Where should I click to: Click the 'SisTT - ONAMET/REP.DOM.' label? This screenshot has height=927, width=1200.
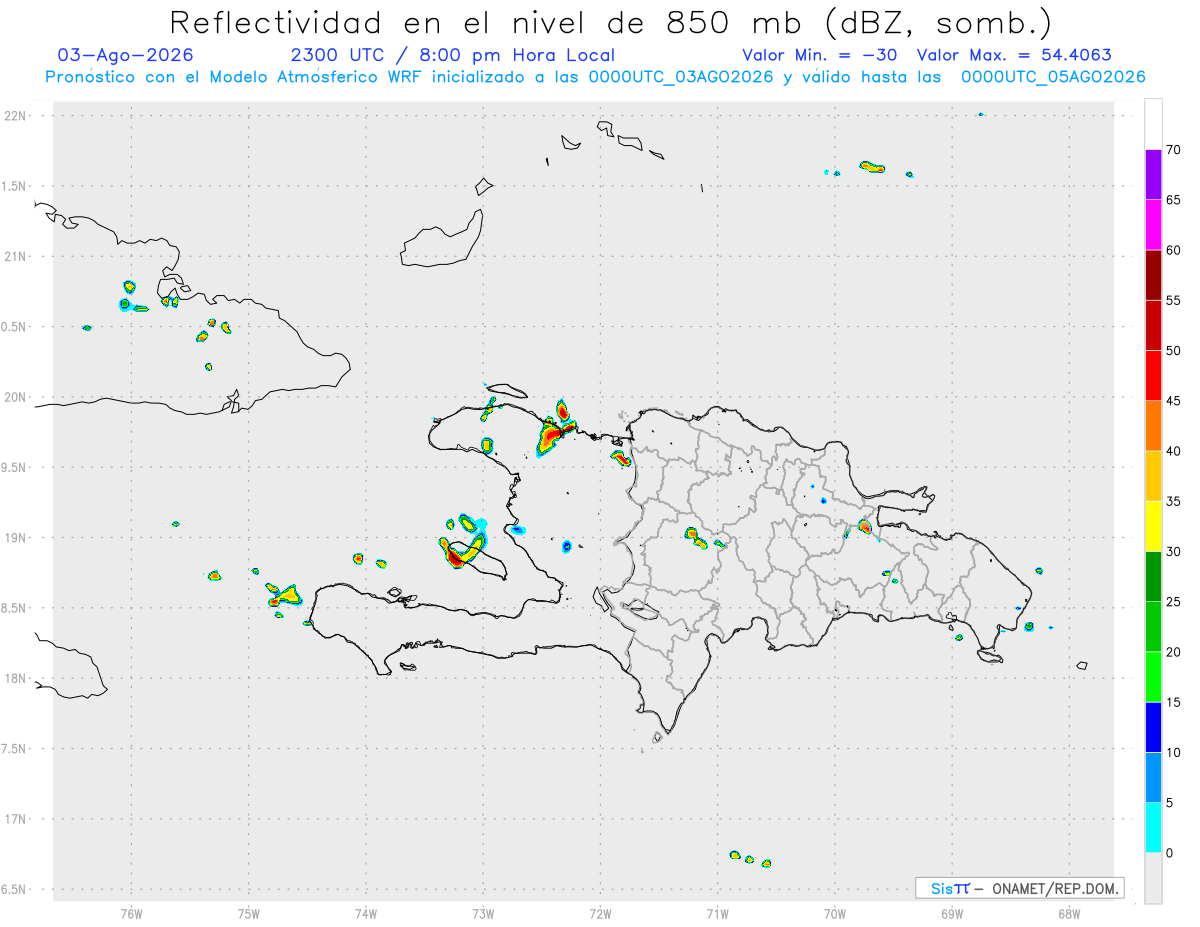click(x=1019, y=888)
